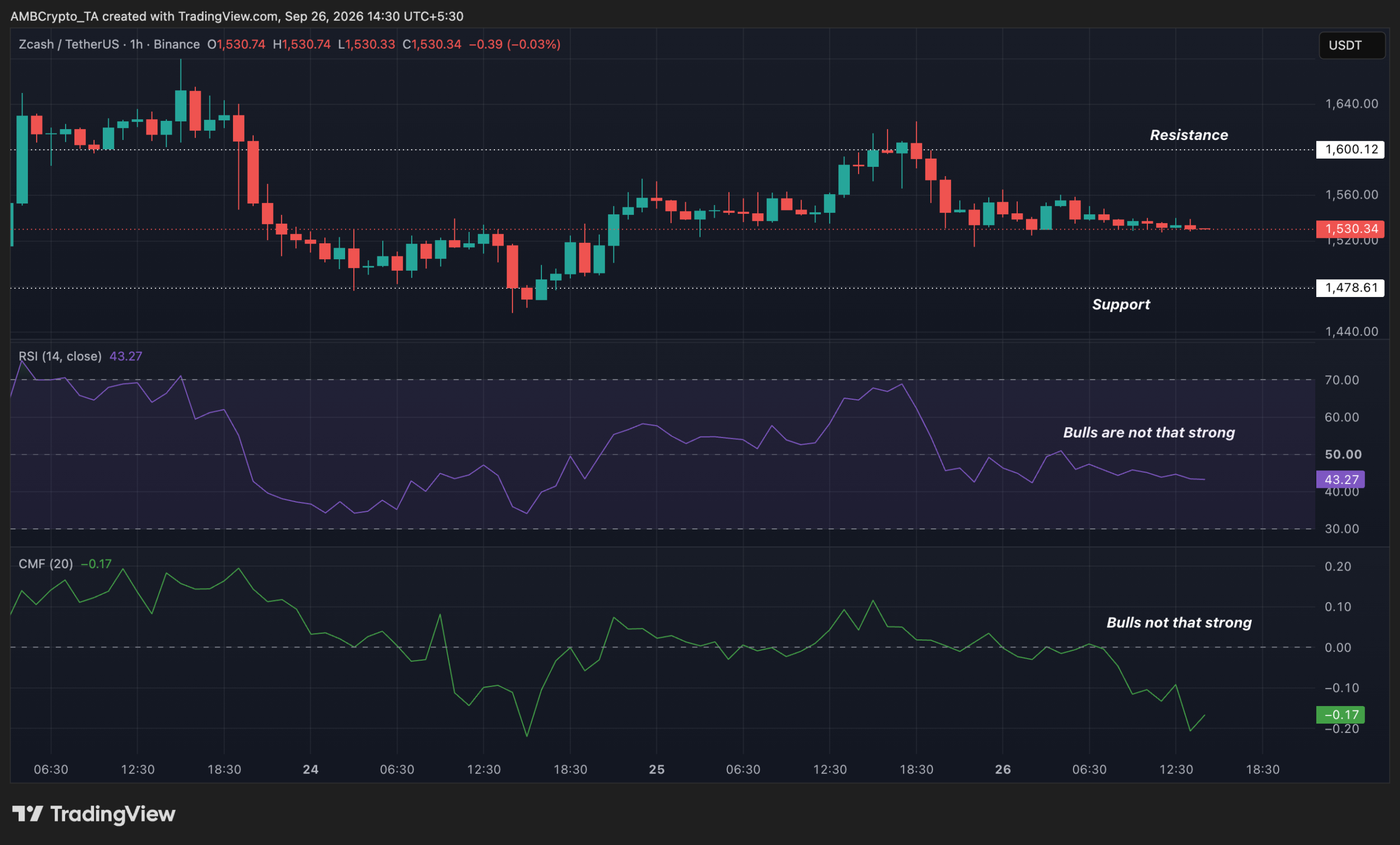Select the Resistance text annotation
1400x845 pixels.
click(x=1189, y=135)
